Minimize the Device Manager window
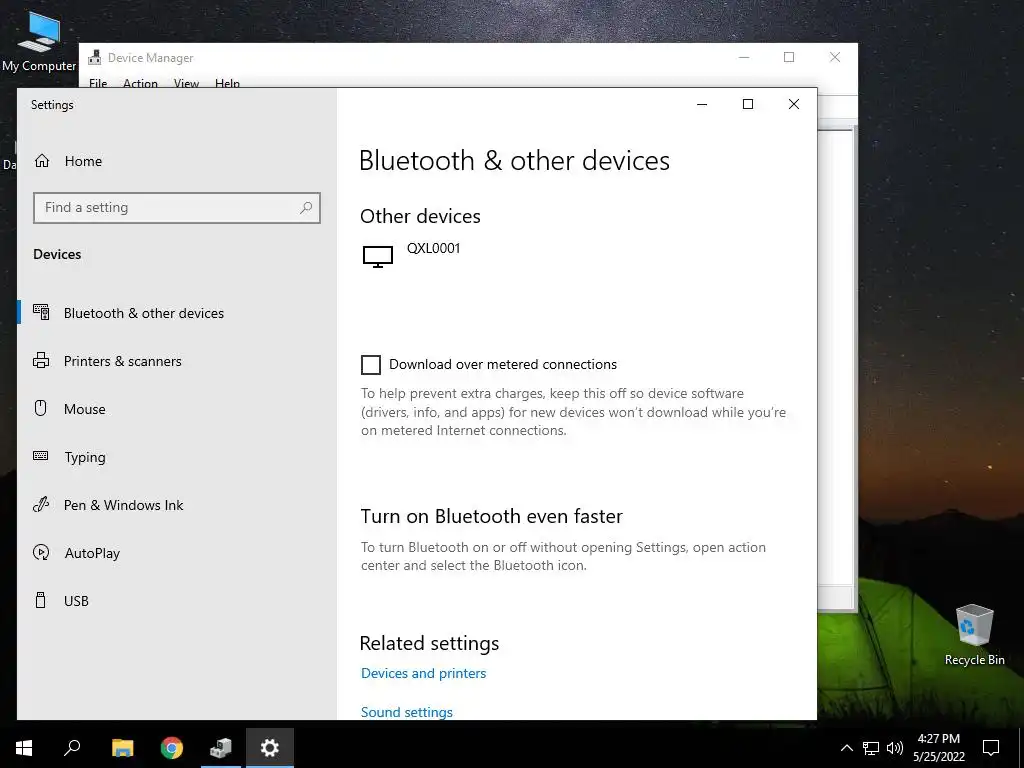The height and width of the screenshot is (768, 1024). click(744, 57)
